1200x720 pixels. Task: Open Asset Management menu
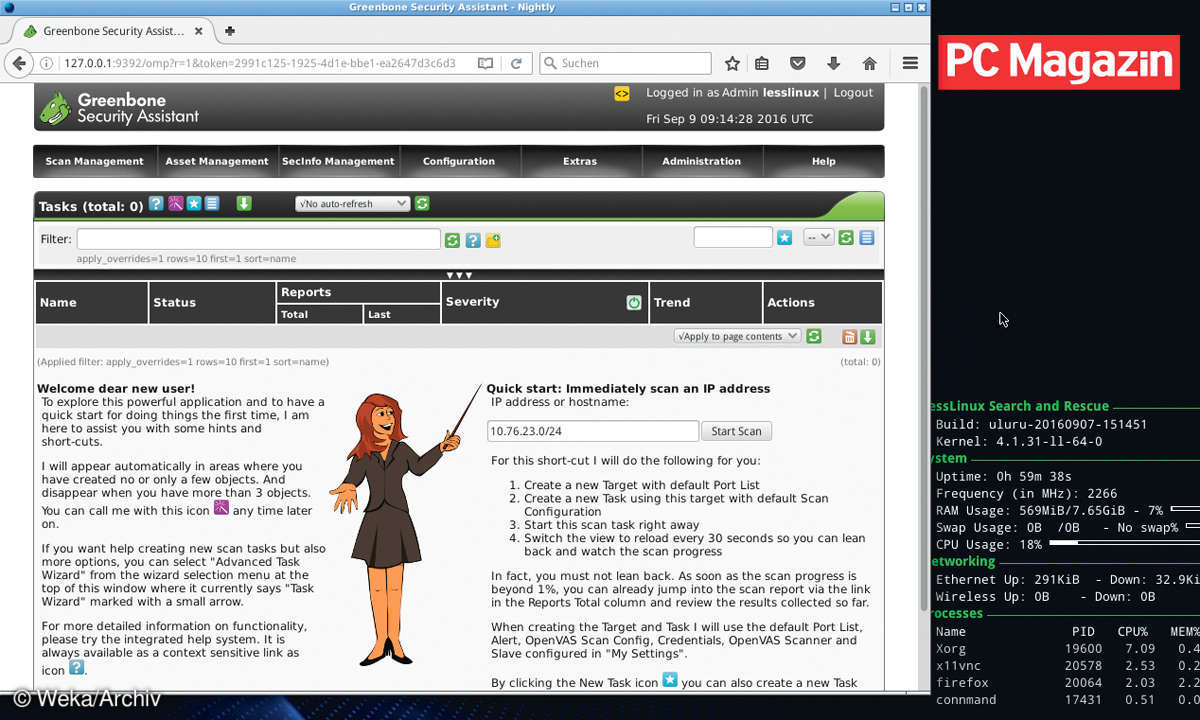click(x=217, y=161)
